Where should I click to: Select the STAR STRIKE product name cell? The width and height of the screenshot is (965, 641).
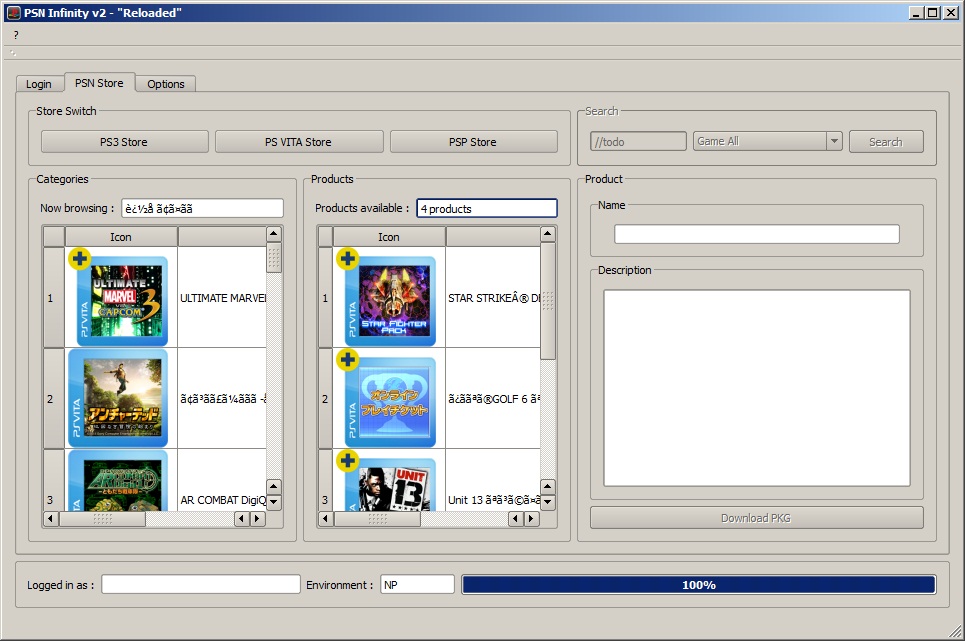(493, 298)
